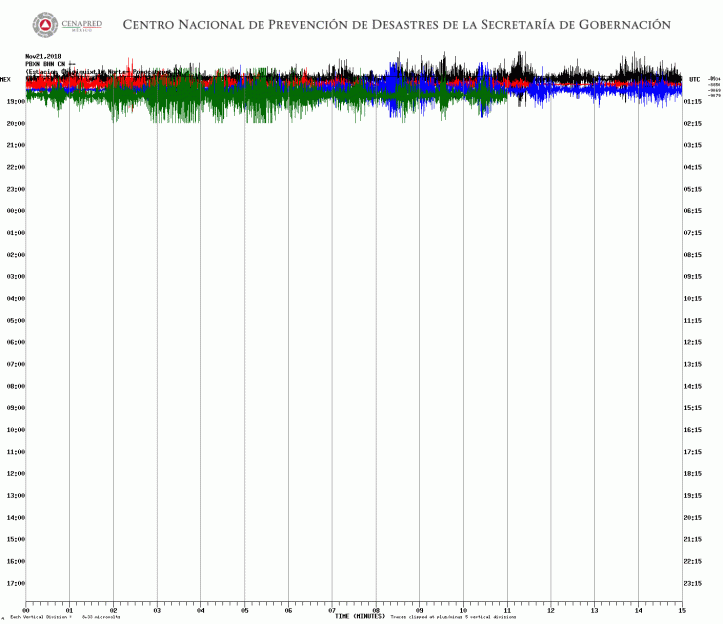Click the 12:00 local time row label
The image size is (723, 624).
(x=14, y=474)
